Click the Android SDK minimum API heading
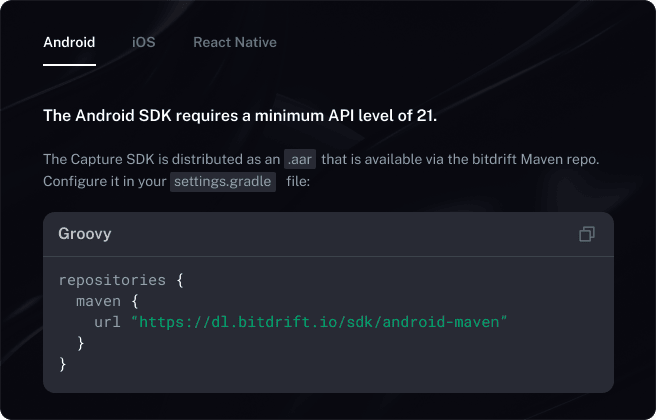 (240, 116)
